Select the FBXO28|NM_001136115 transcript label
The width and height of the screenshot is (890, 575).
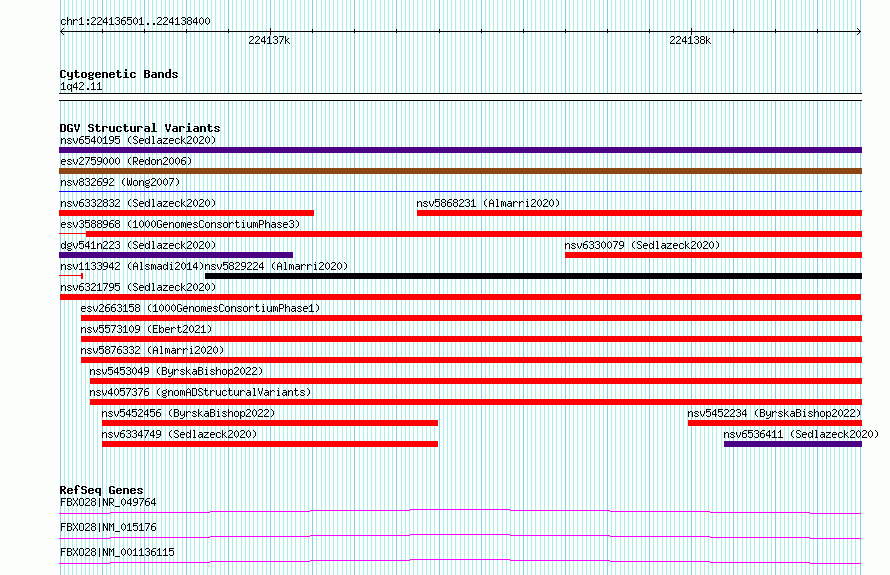(117, 552)
